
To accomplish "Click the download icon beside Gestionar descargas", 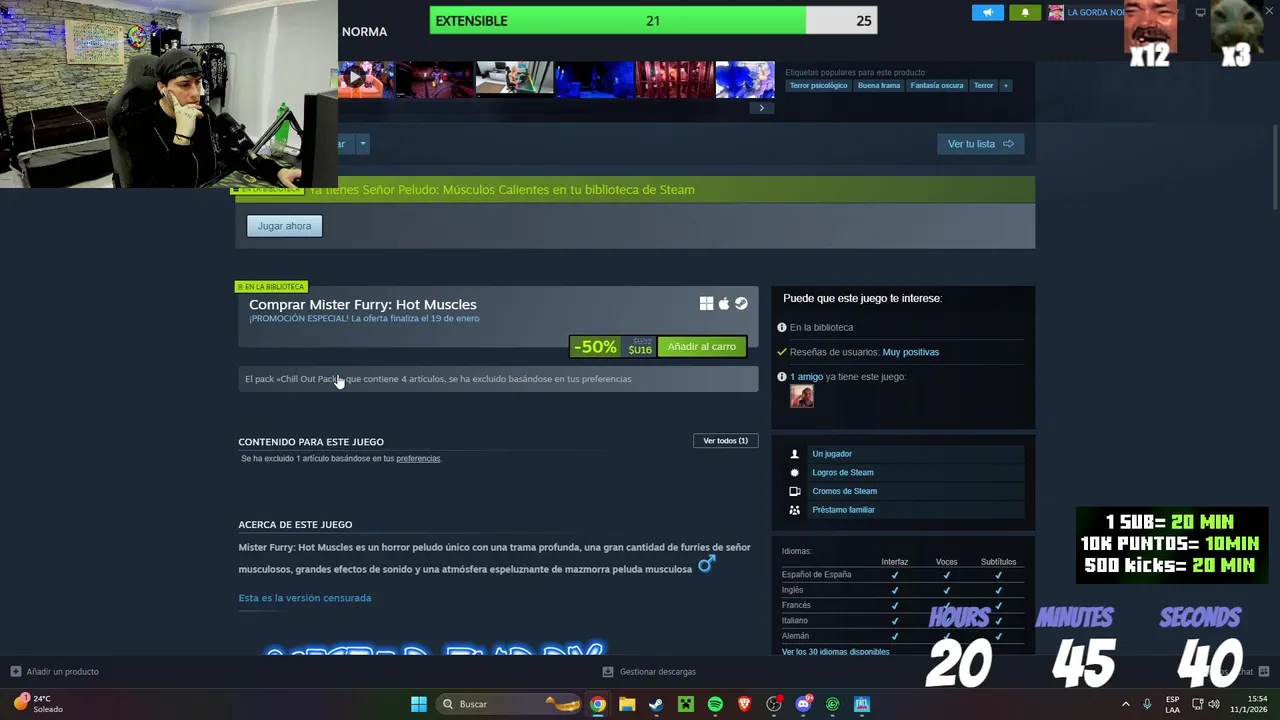I will click(x=608, y=671).
